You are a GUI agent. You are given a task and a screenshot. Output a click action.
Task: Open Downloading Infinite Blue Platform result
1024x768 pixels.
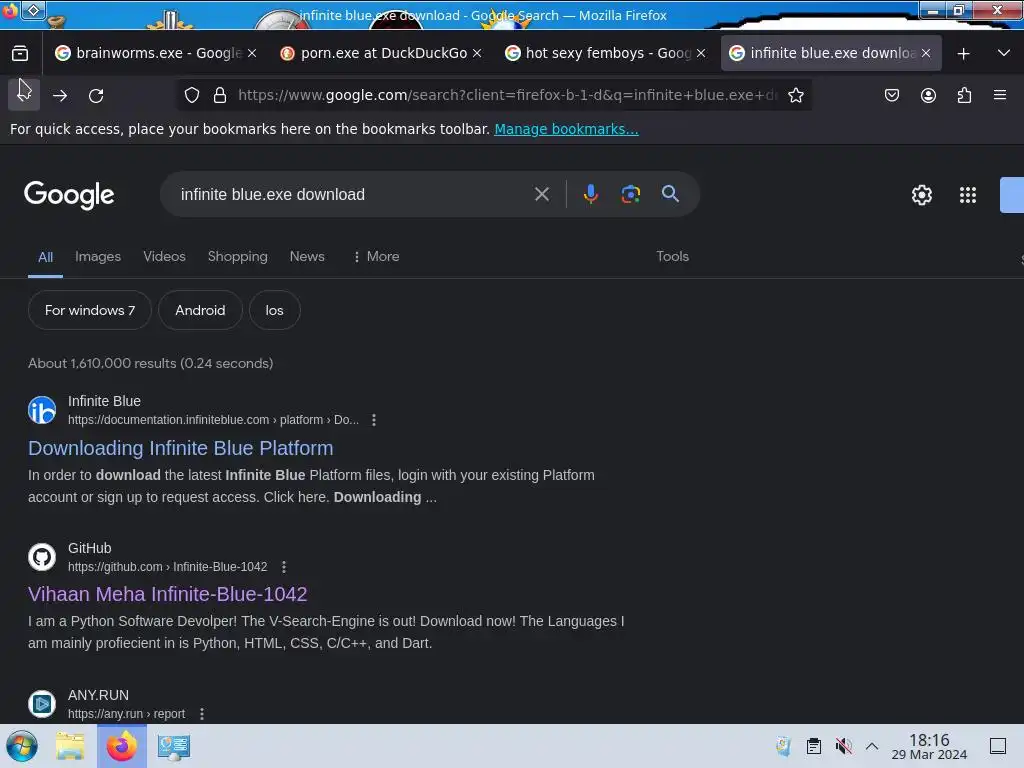(180, 448)
